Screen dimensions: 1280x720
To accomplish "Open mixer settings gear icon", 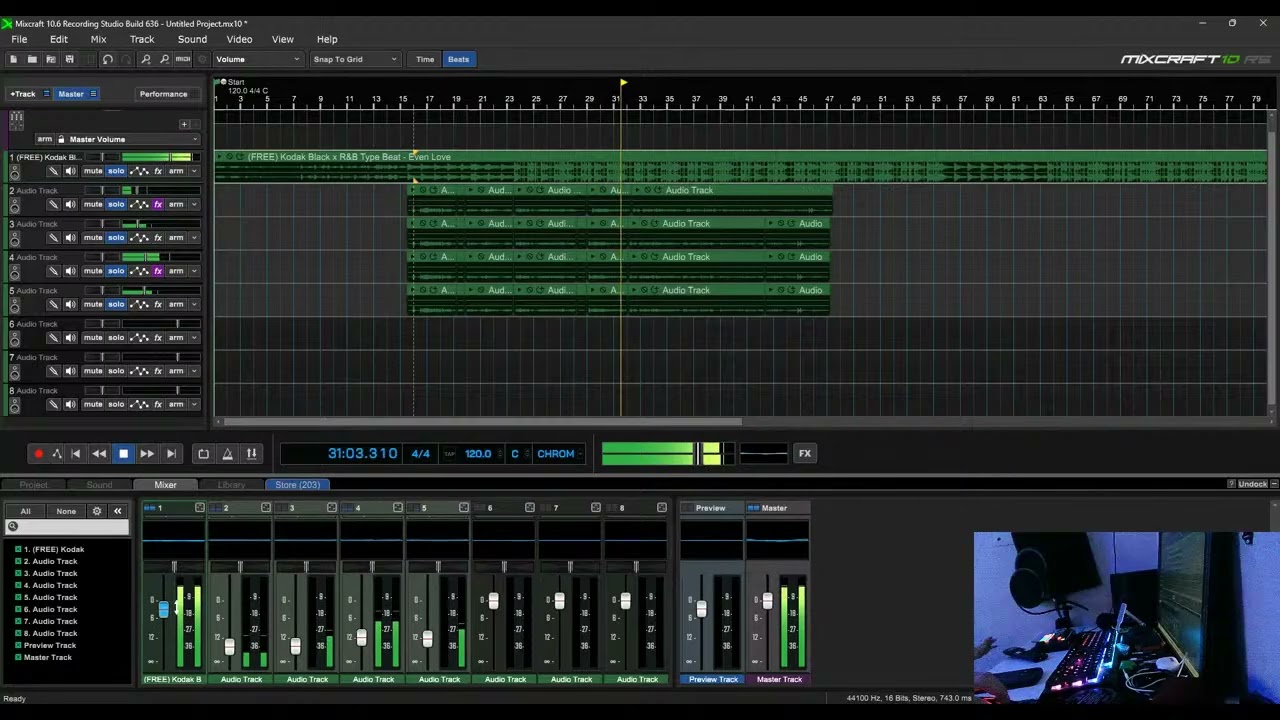I will point(97,511).
